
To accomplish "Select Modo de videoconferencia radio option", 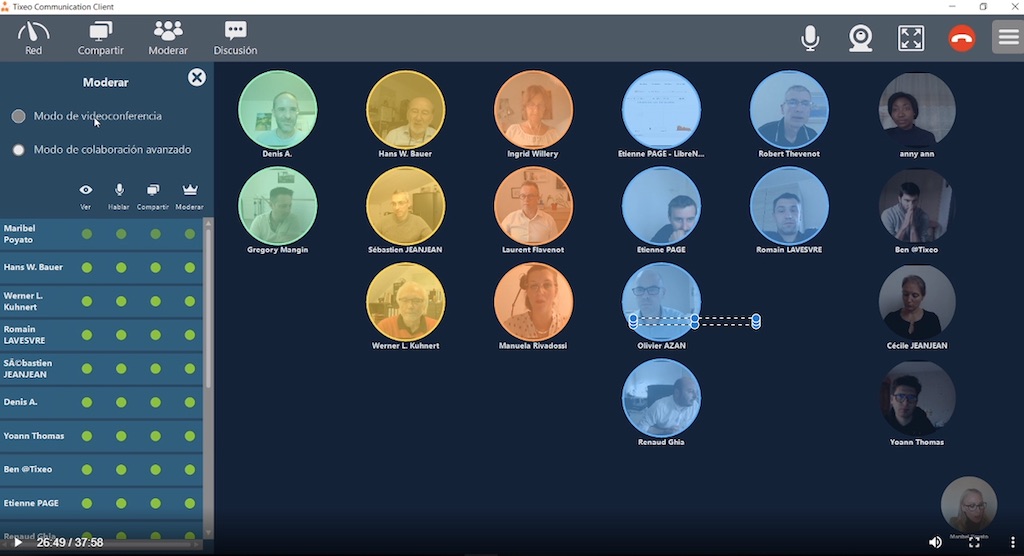I will (x=18, y=116).
